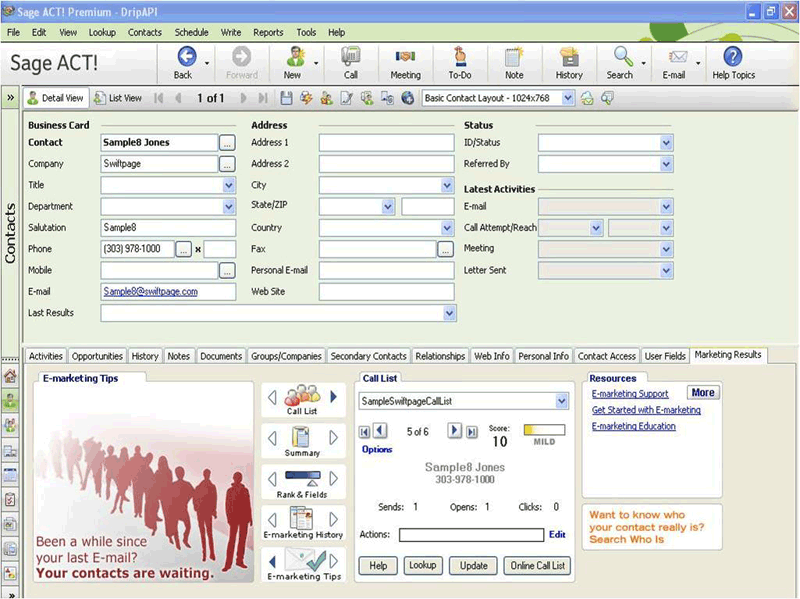
Task: Click the Search Who Is promo
Action: pyautogui.click(x=652, y=527)
